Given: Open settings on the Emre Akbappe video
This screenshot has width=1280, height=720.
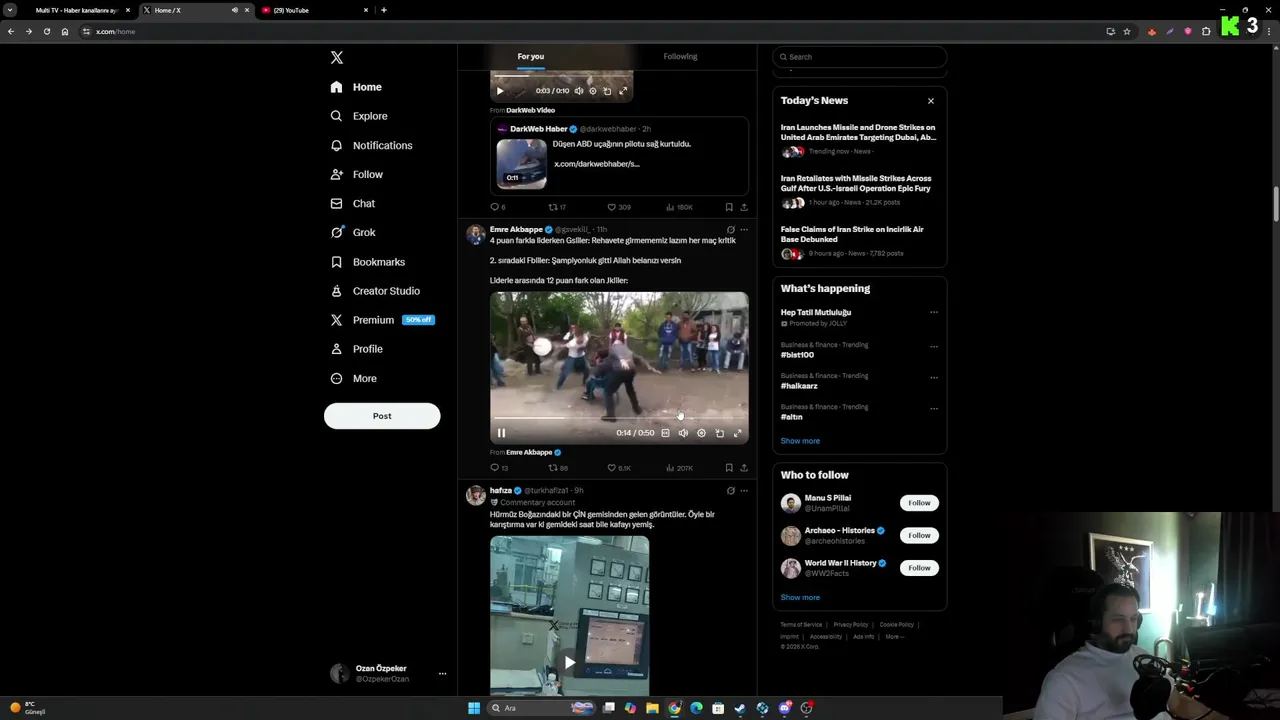Looking at the screenshot, I should point(701,433).
